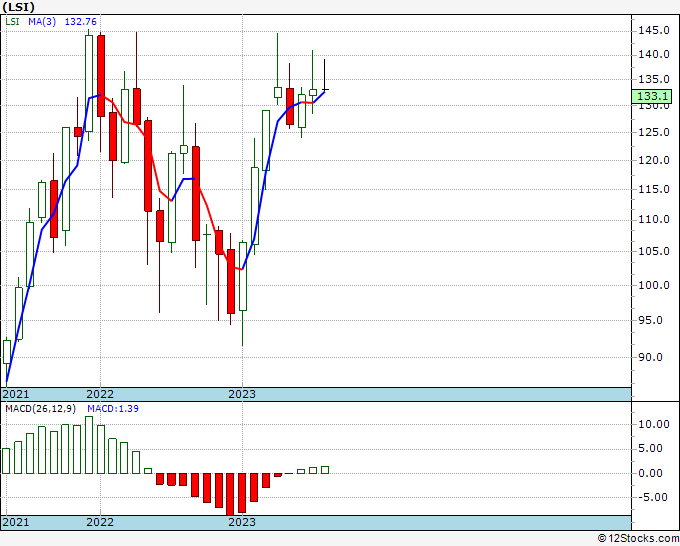Click the 132.76 moving average value
Screen dimensions: 680x546
click(x=81, y=21)
